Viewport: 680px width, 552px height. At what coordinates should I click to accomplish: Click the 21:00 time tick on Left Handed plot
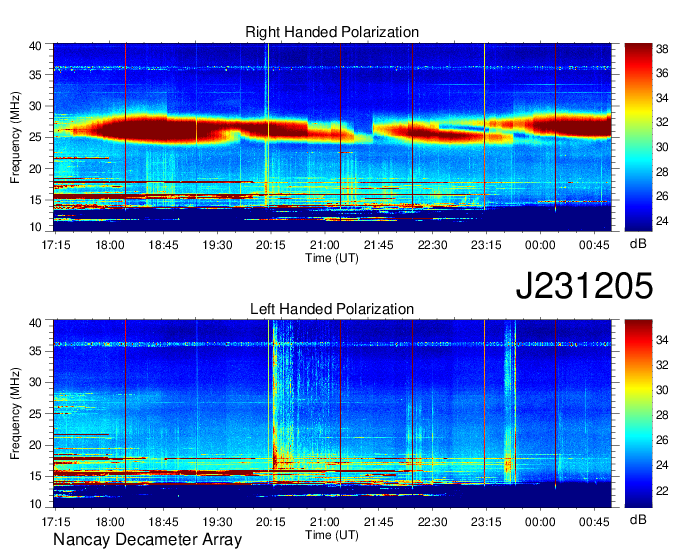[x=325, y=522]
